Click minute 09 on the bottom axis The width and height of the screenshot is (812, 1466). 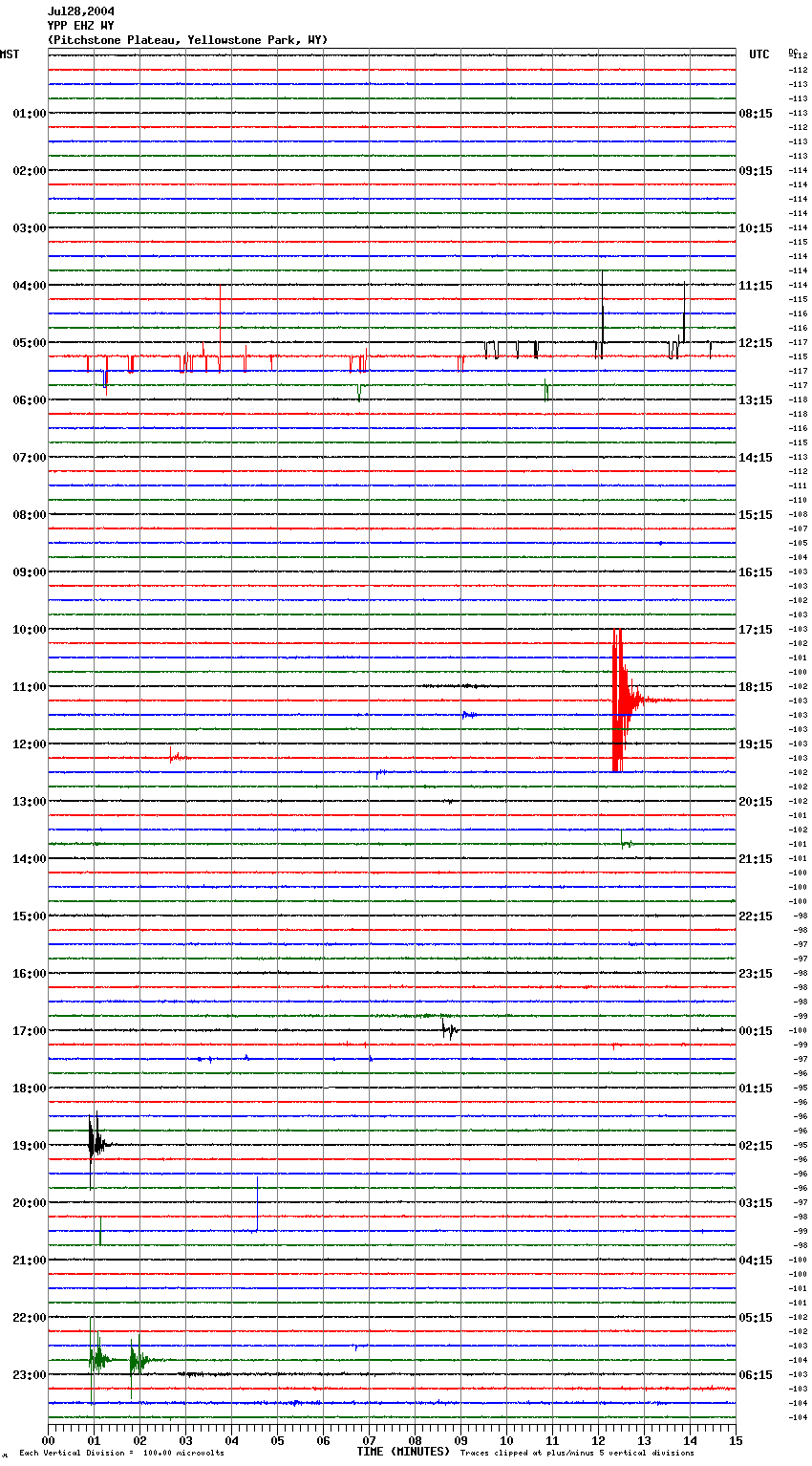[x=460, y=1441]
